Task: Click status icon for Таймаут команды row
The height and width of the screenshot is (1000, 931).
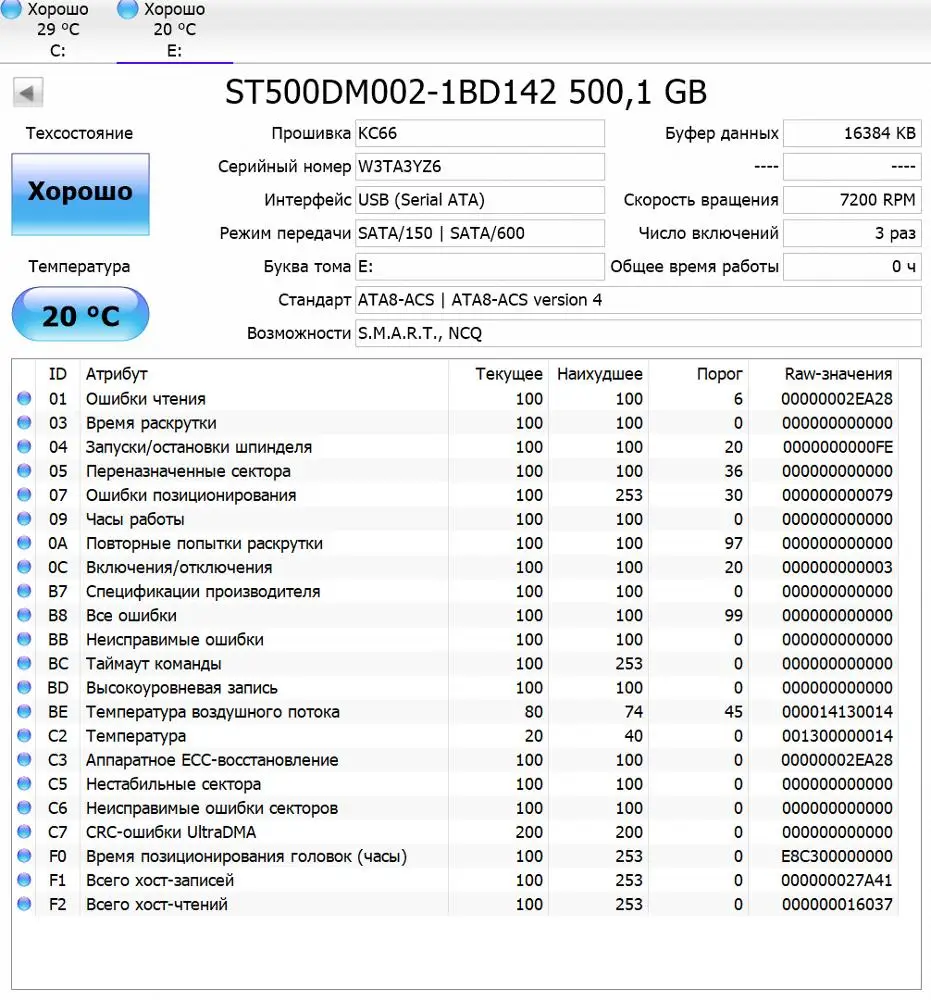Action: point(24,663)
